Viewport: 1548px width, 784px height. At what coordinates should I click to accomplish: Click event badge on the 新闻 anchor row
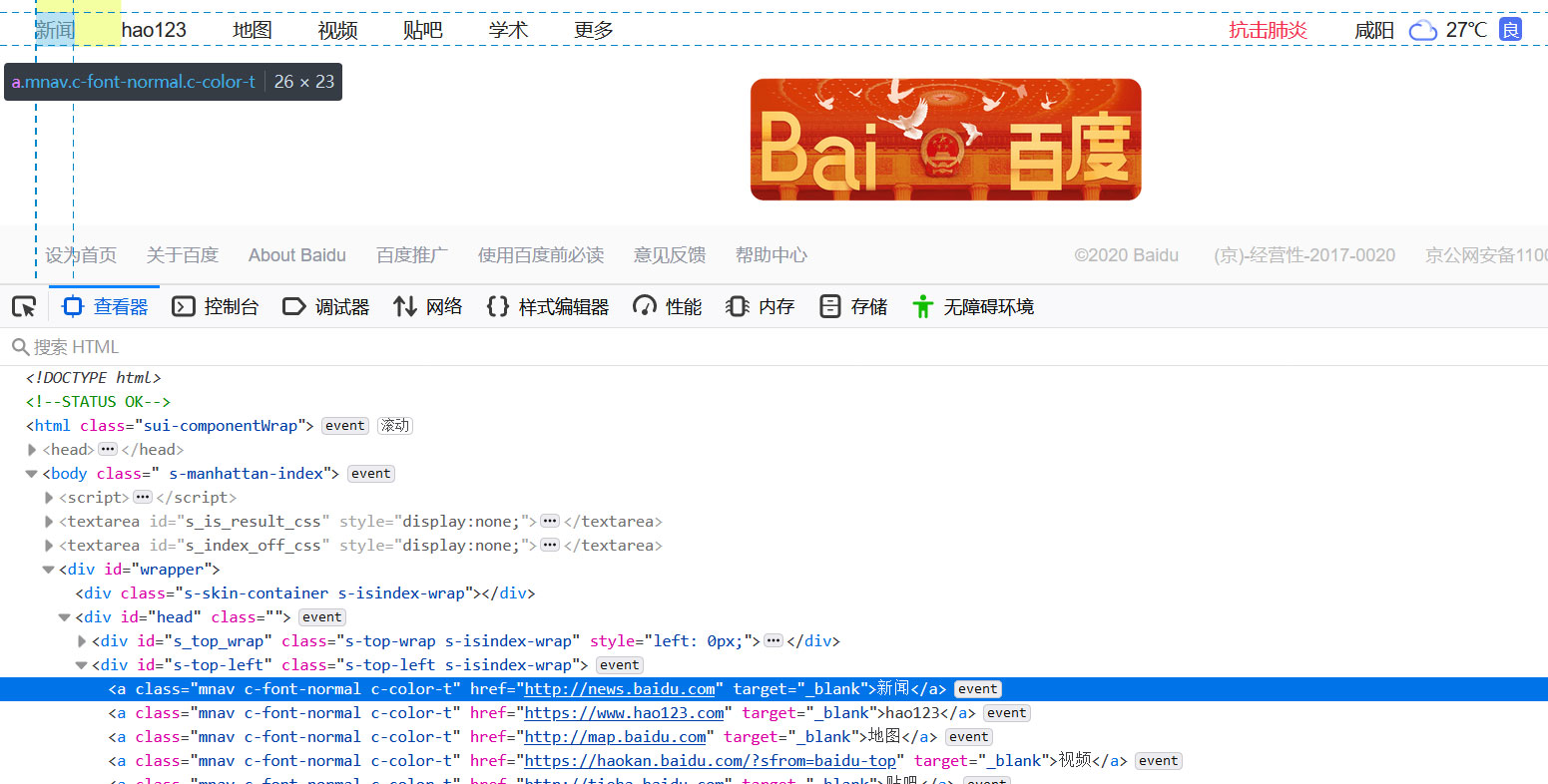click(x=978, y=689)
